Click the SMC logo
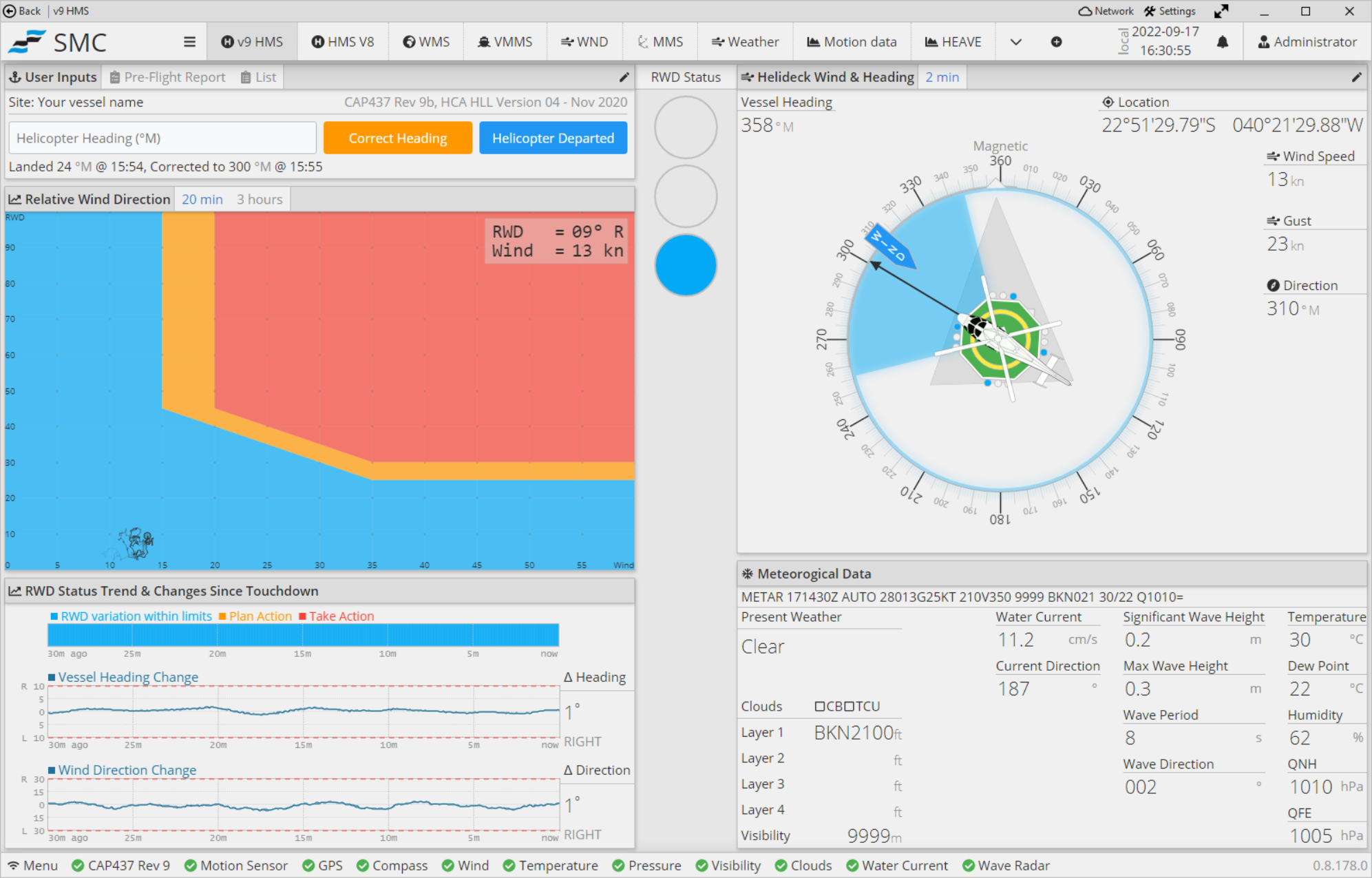 coord(58,42)
